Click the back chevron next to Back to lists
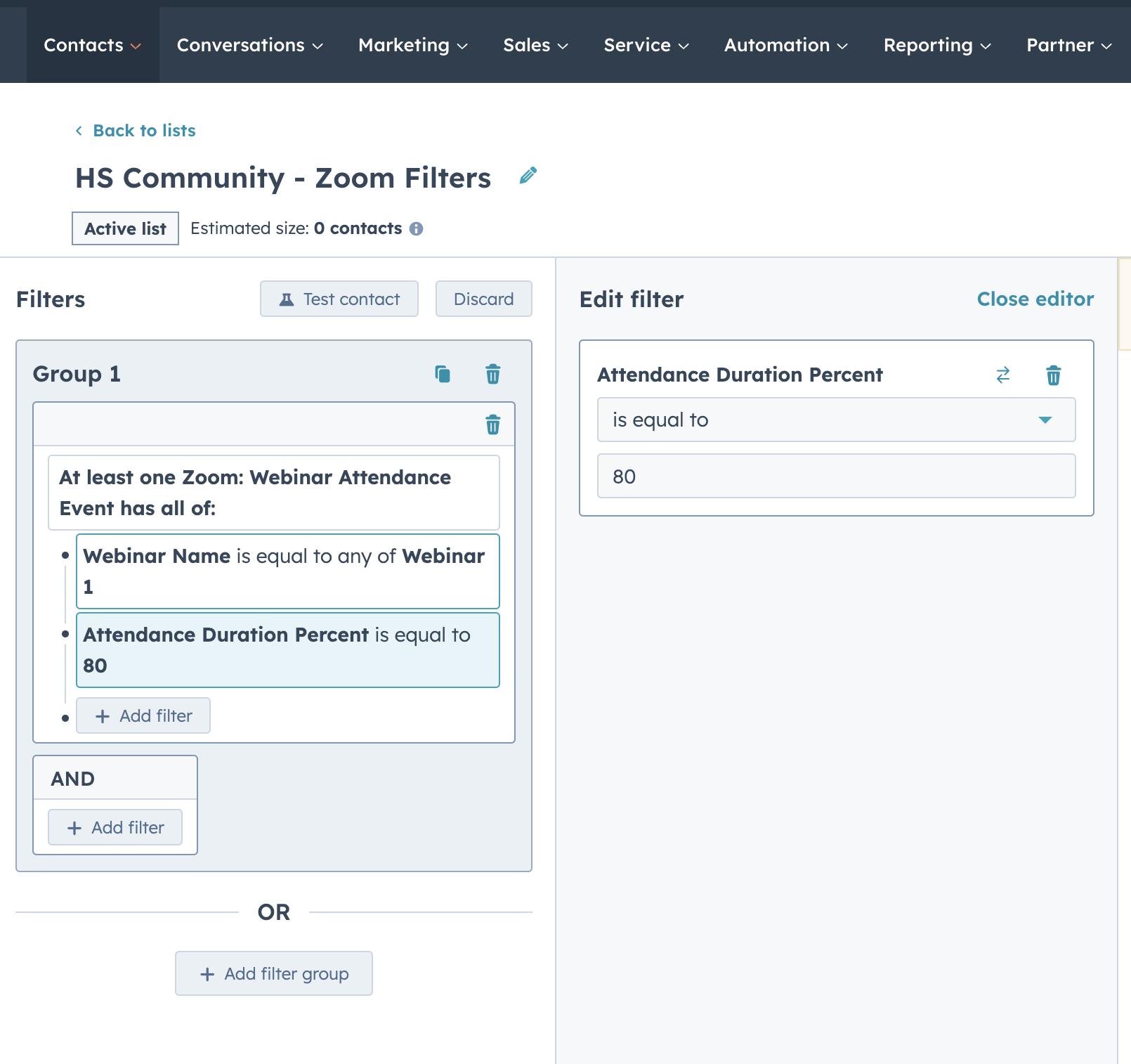1131x1064 pixels. click(79, 131)
